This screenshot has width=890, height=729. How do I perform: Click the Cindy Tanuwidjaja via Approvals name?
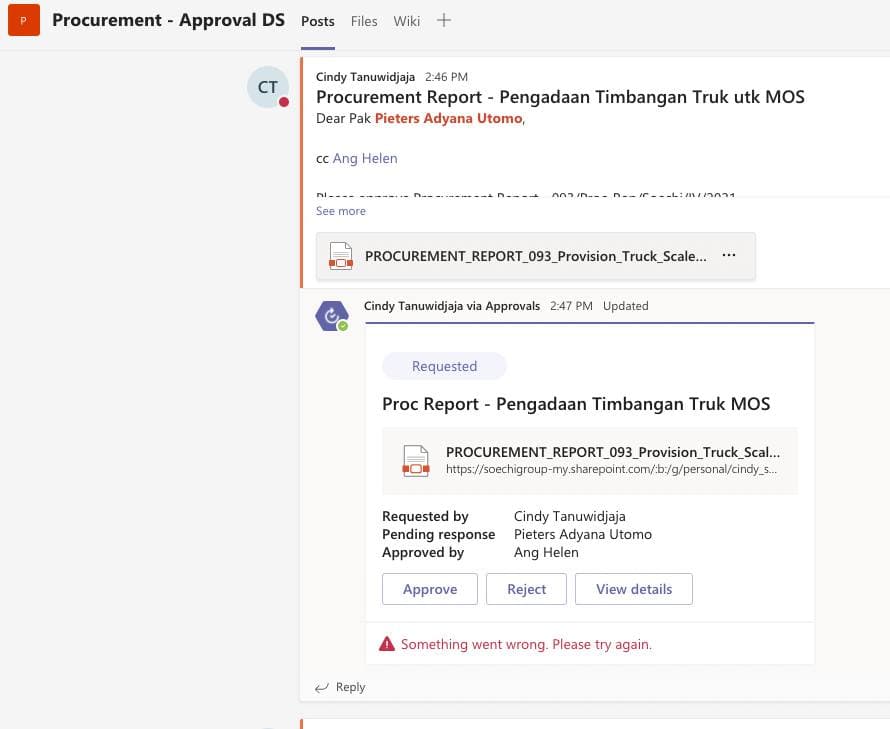point(452,306)
